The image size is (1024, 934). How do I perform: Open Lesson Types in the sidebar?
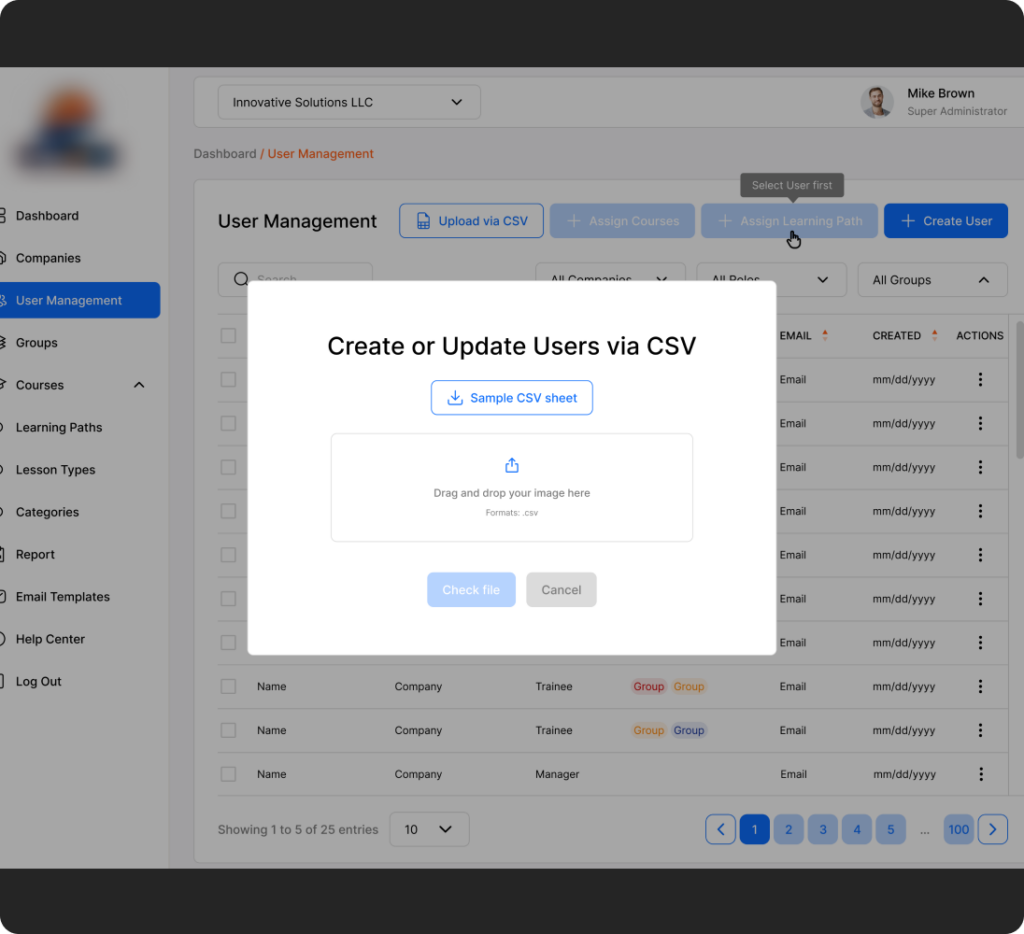click(x=56, y=470)
